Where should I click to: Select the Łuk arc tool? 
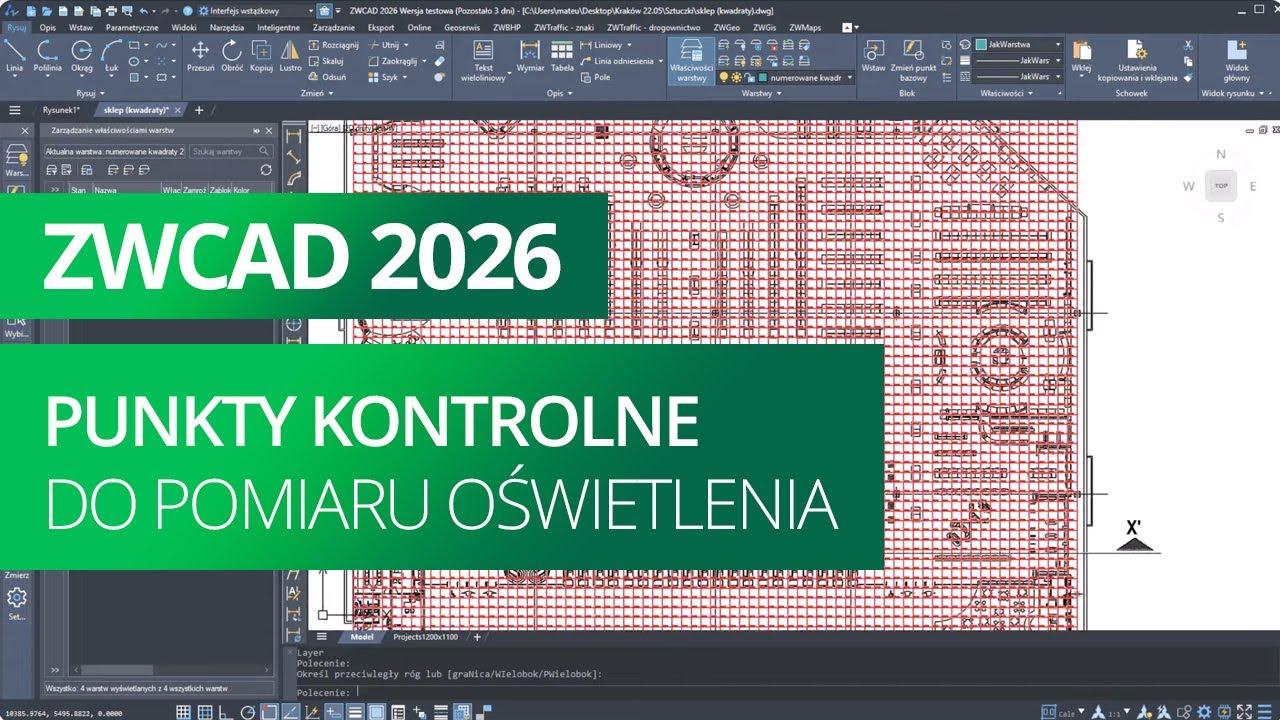112,56
